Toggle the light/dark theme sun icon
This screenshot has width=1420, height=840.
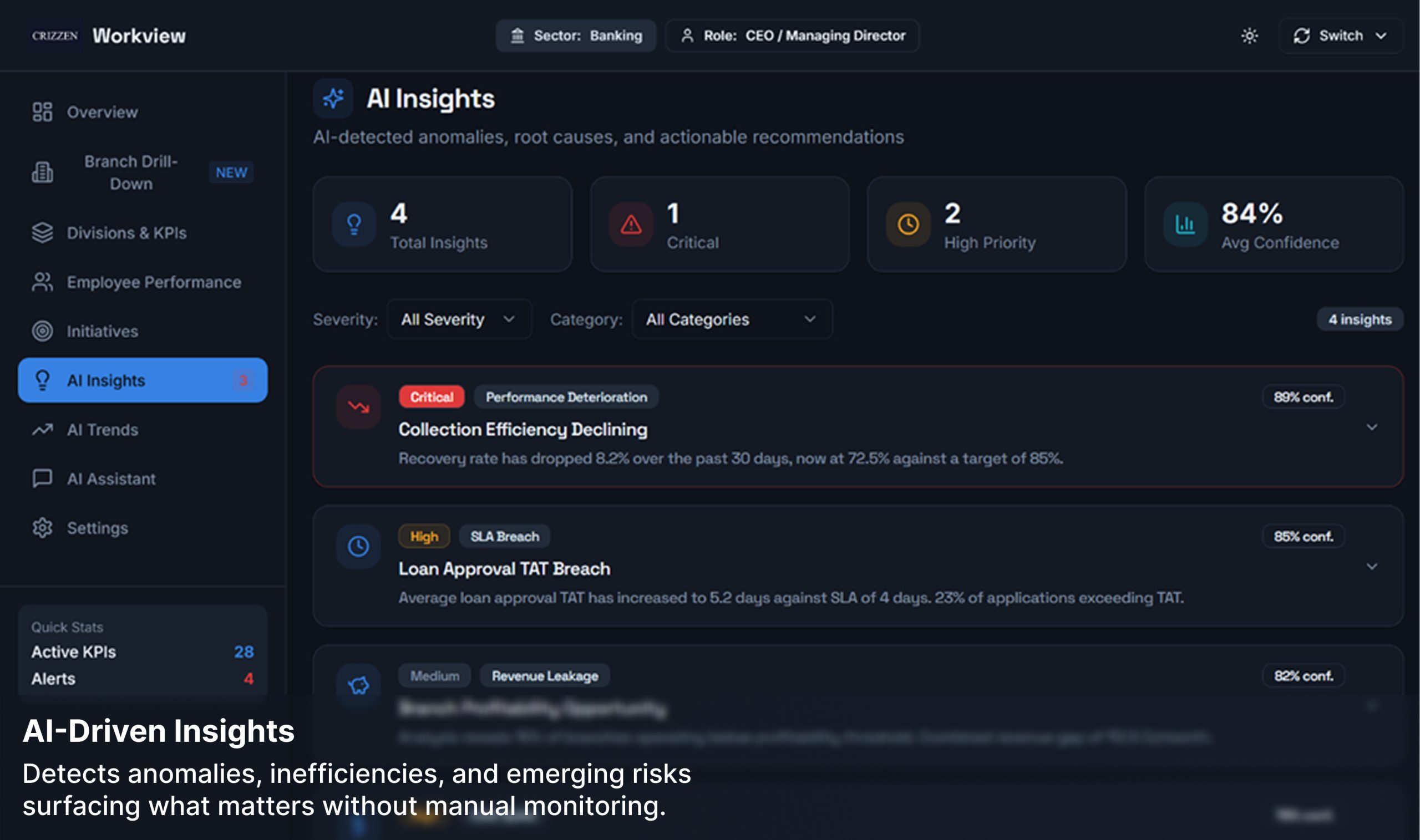tap(1249, 35)
